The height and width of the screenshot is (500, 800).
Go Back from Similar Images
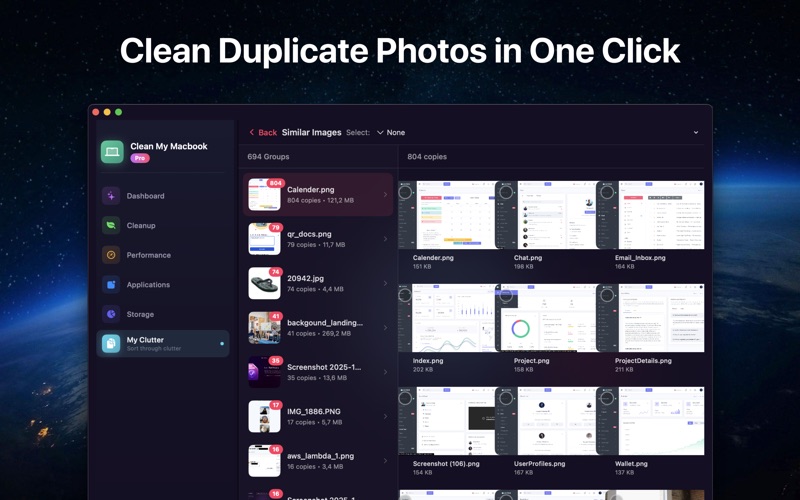pos(263,133)
